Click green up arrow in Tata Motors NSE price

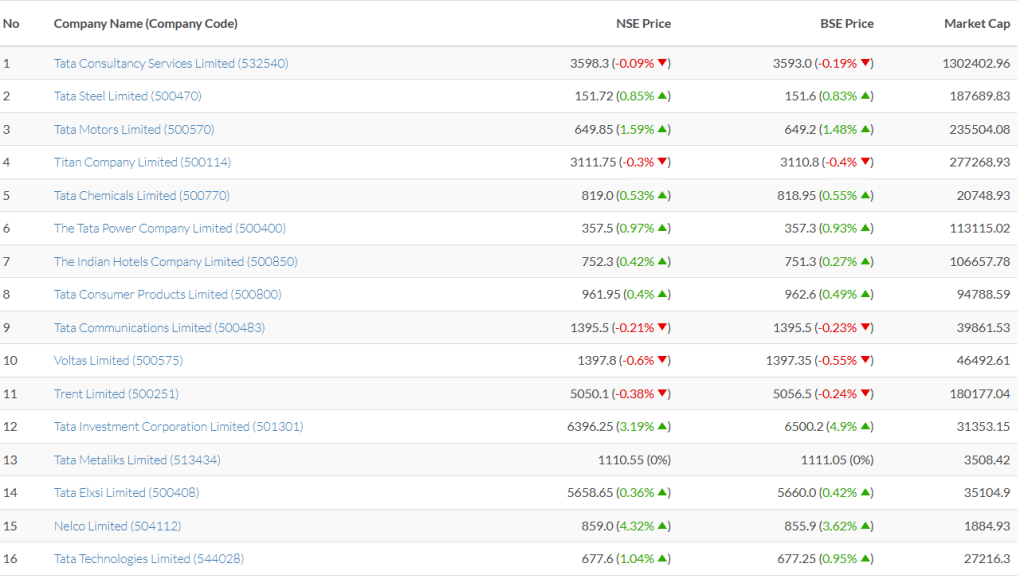point(662,129)
